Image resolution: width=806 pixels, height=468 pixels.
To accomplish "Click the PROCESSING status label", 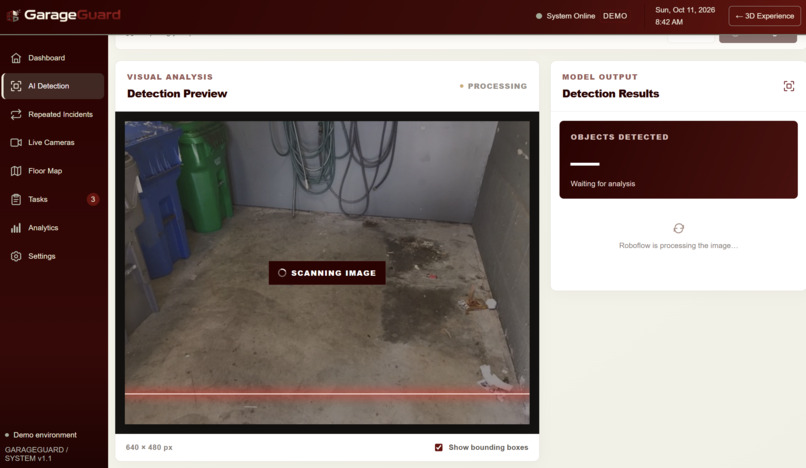I will point(497,86).
